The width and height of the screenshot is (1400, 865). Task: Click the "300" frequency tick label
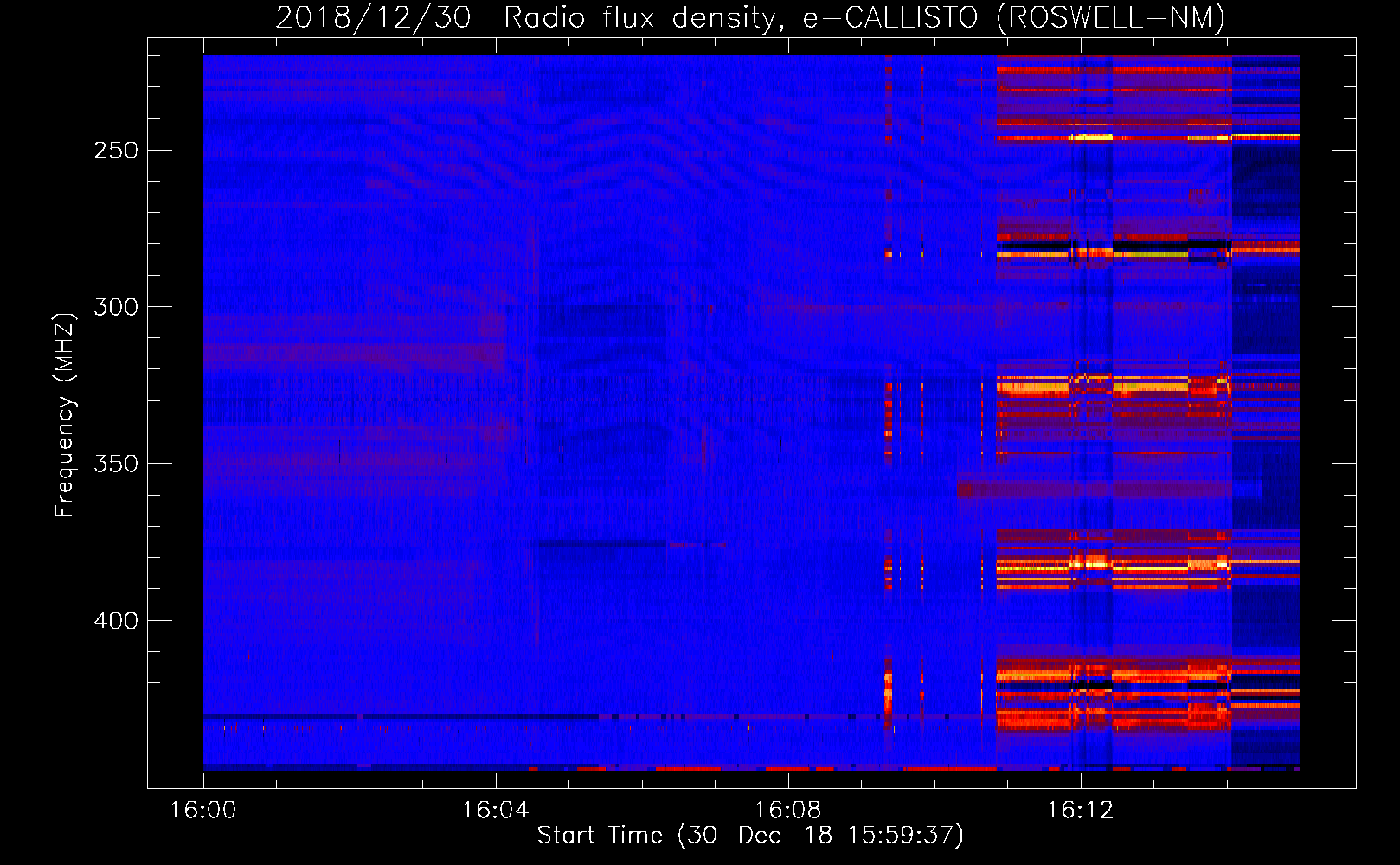(116, 307)
